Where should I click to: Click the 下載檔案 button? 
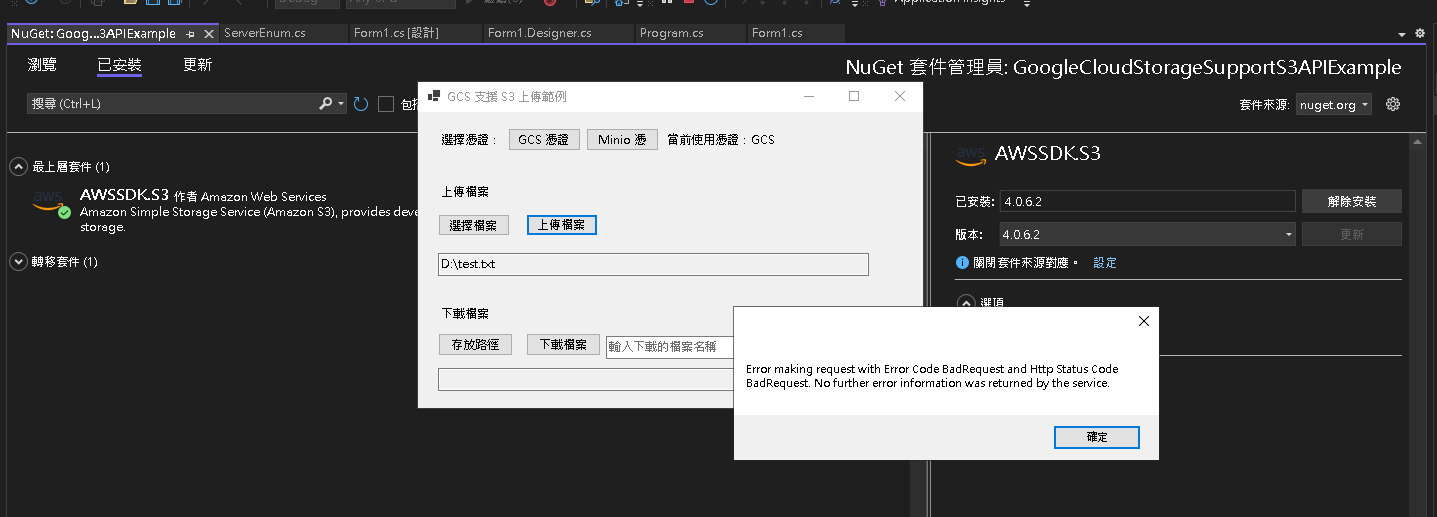563,345
